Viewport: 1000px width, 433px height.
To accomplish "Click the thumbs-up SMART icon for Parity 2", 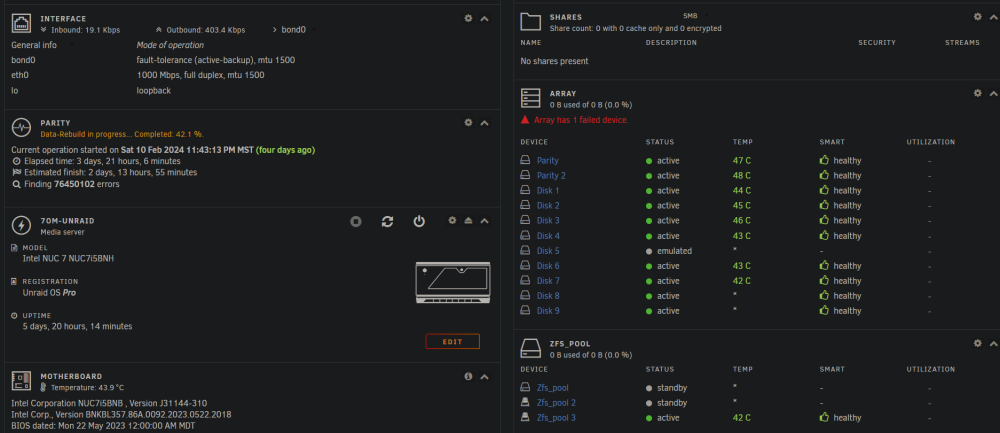I will 824,175.
